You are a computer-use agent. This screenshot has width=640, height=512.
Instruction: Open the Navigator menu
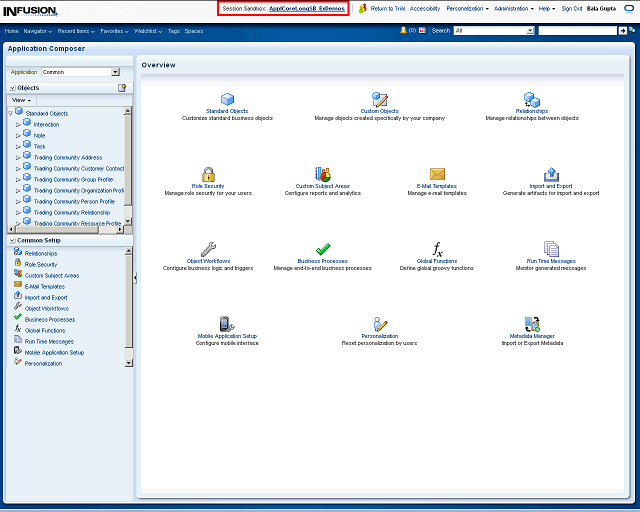[x=38, y=31]
